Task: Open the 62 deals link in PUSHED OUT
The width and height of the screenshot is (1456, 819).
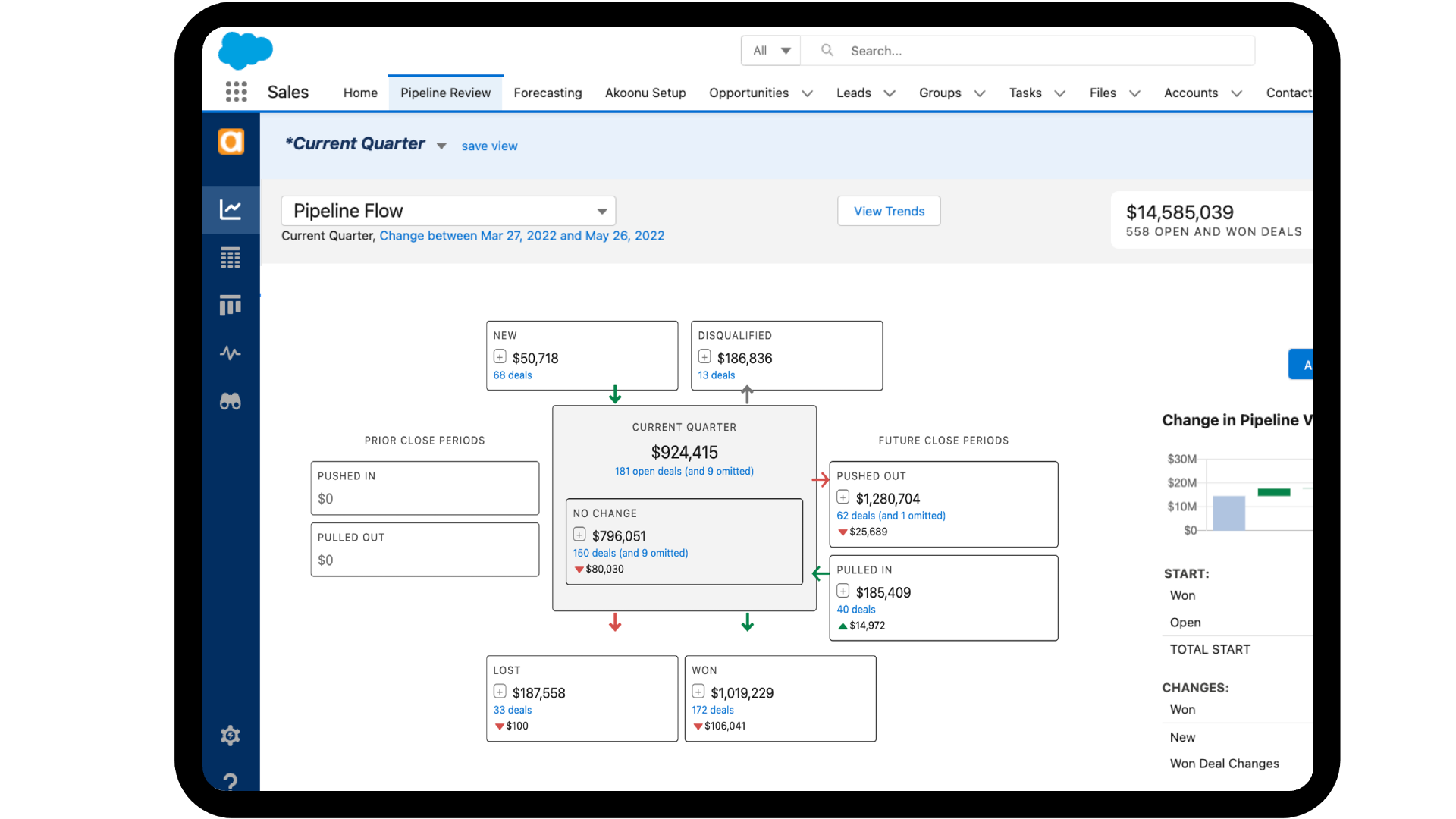Action: click(891, 516)
